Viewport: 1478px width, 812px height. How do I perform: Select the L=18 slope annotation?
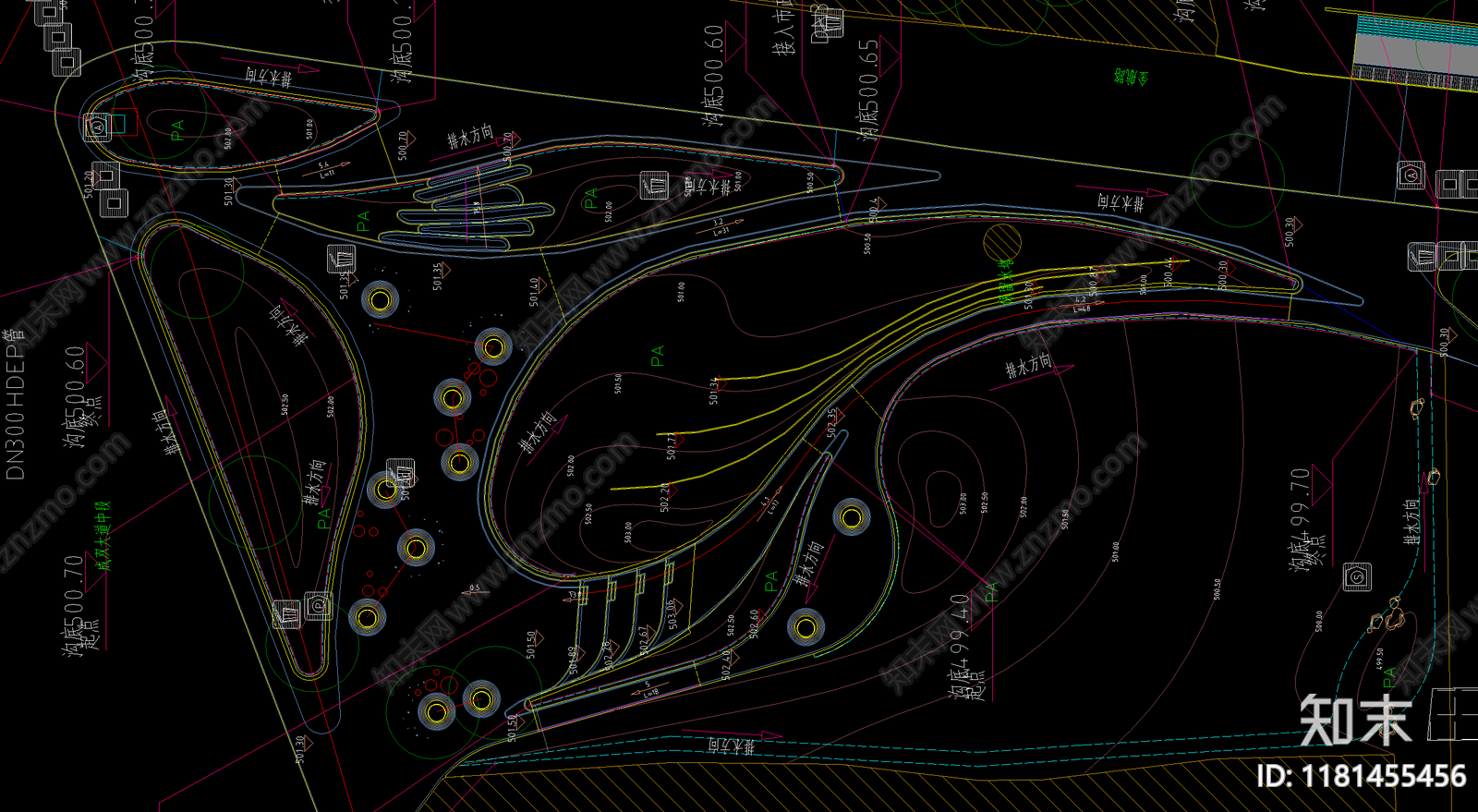coord(652,692)
